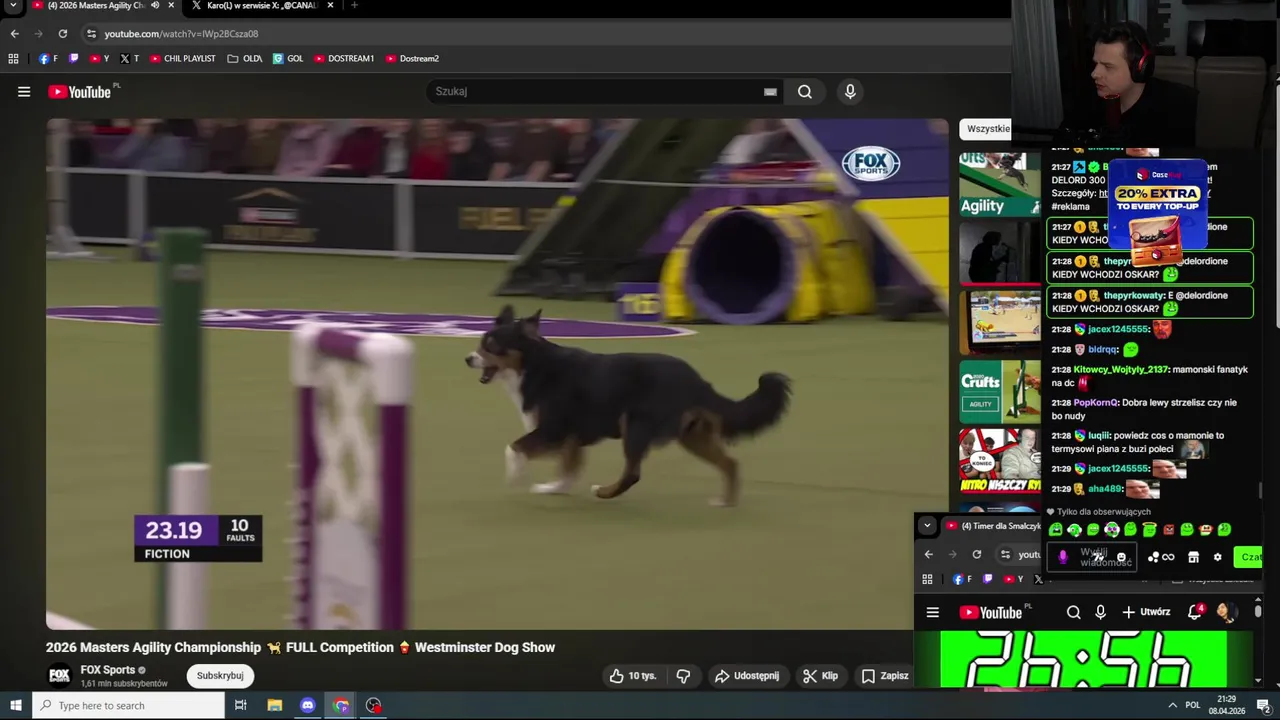
Task: Select the Timer dla Smalczyk tab
Action: [x=993, y=526]
